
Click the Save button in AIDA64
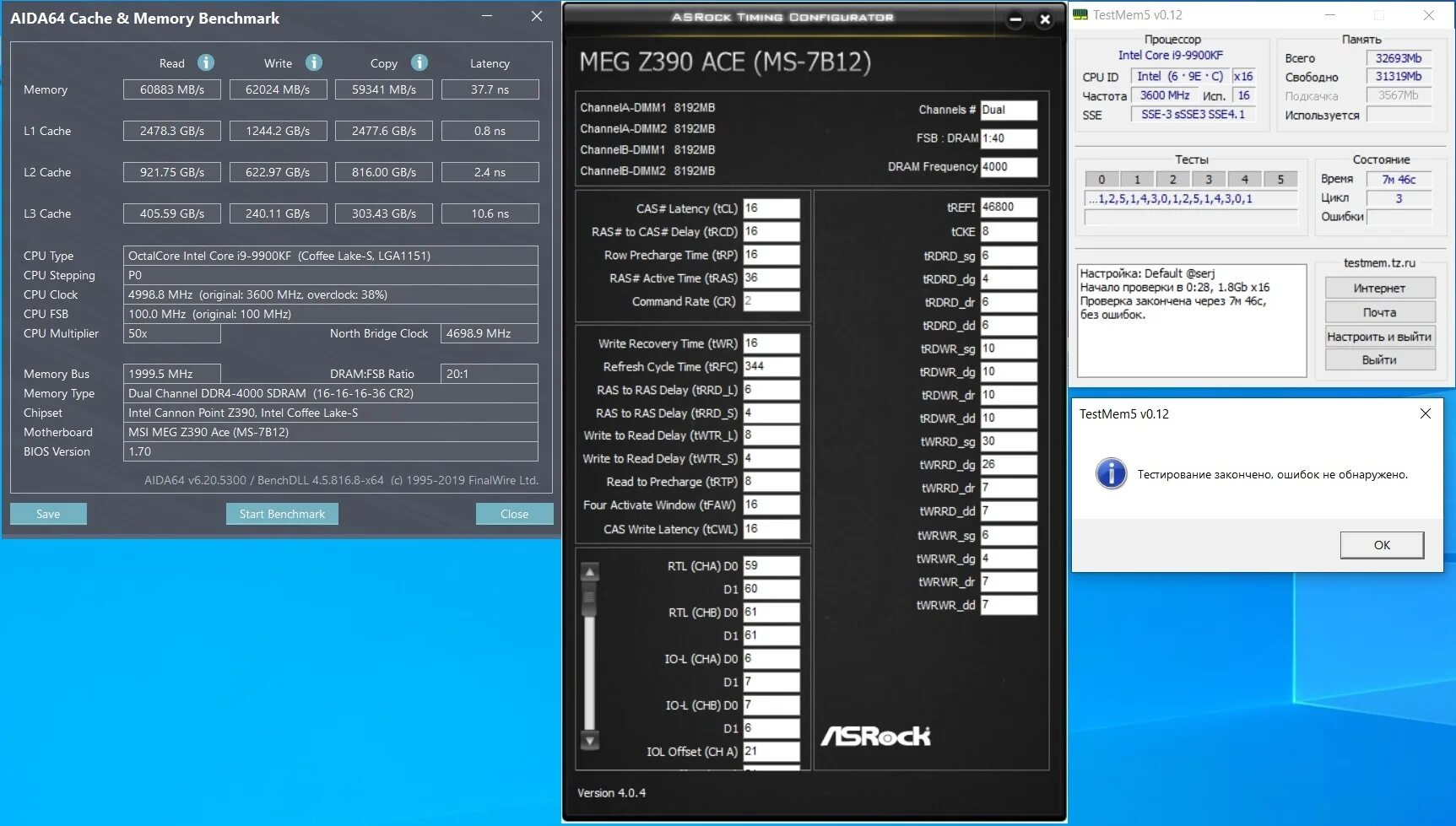[48, 514]
